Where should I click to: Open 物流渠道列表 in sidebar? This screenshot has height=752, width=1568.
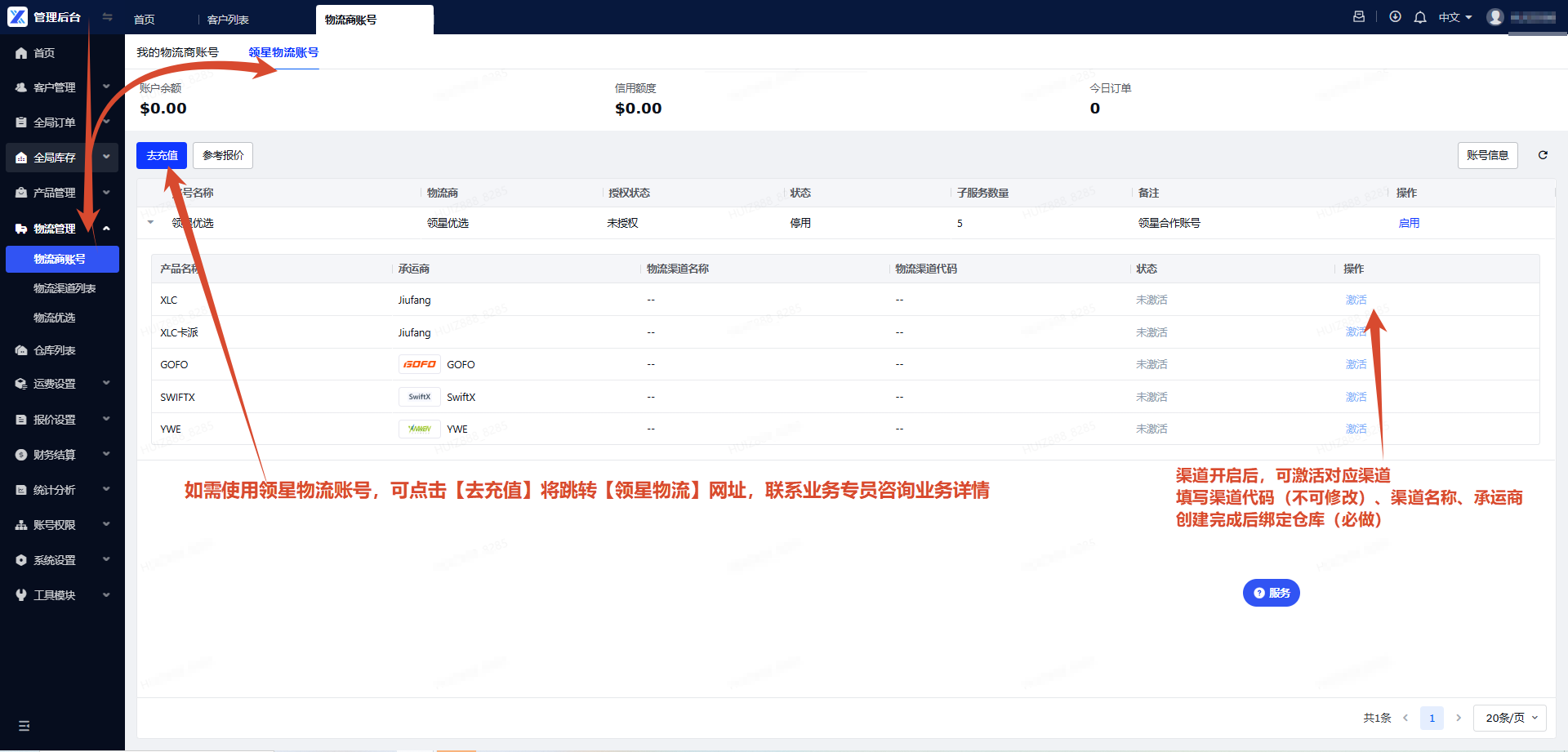click(x=65, y=288)
